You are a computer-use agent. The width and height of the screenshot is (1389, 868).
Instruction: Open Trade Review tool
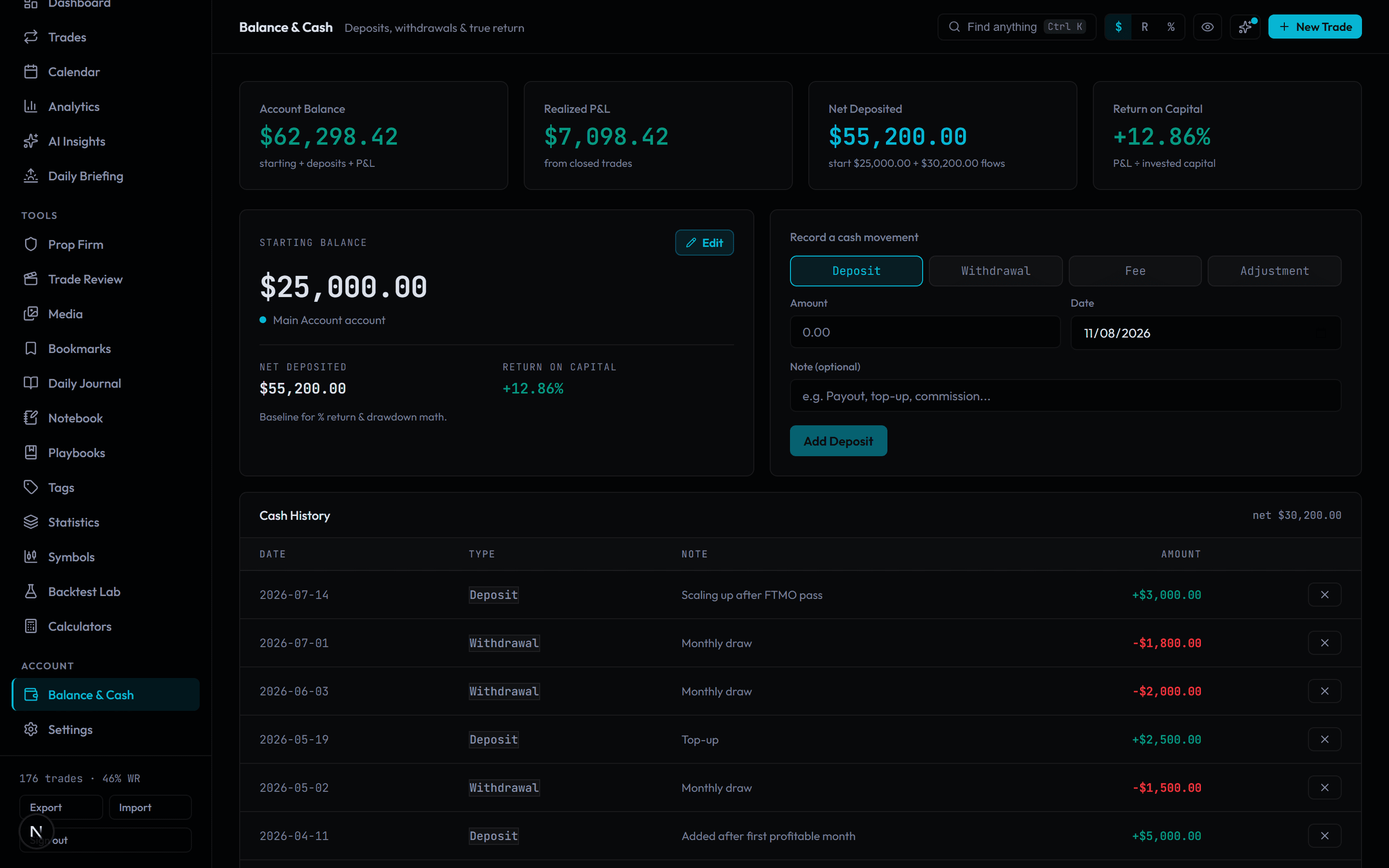click(106, 279)
